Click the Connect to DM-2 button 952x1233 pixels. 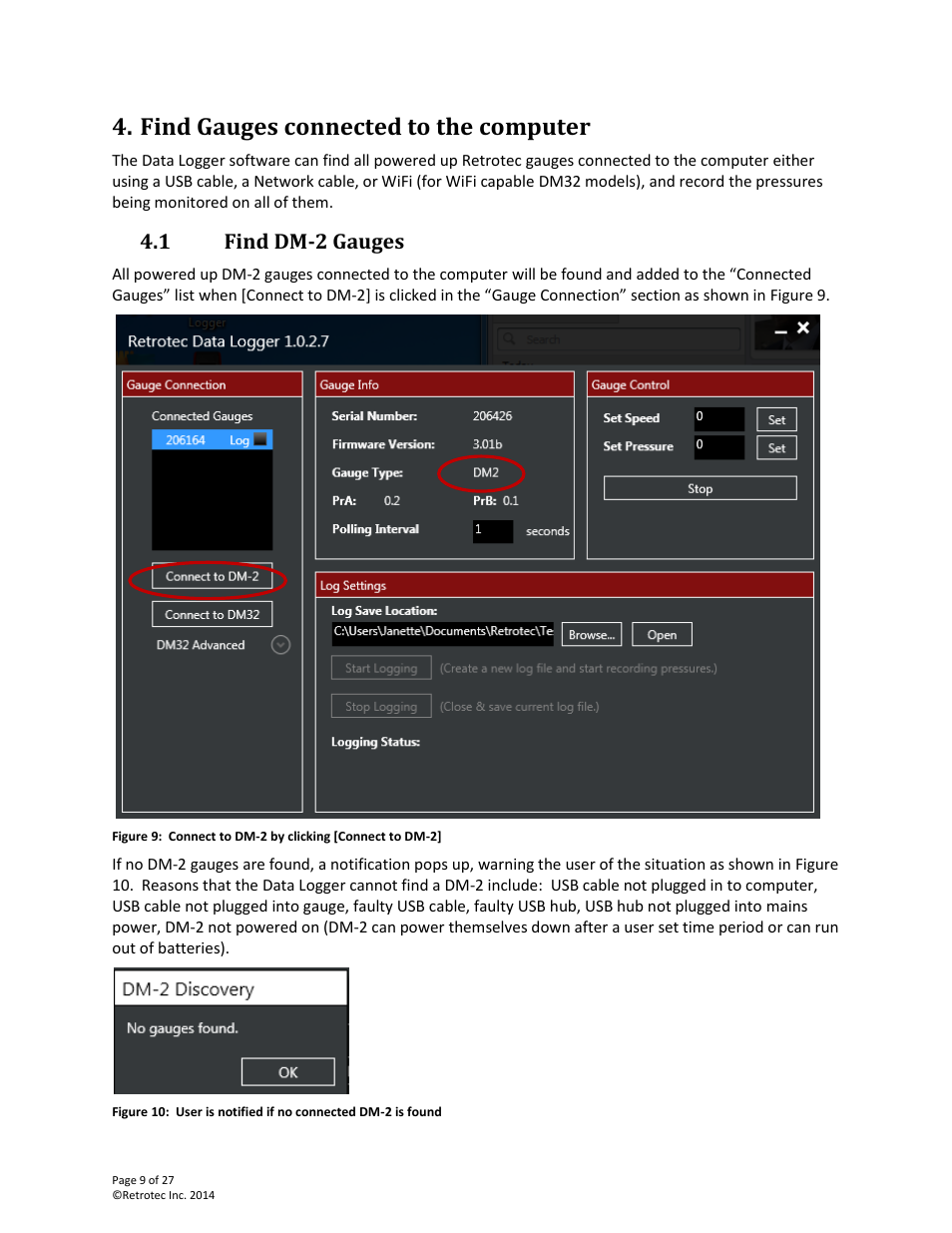point(212,576)
